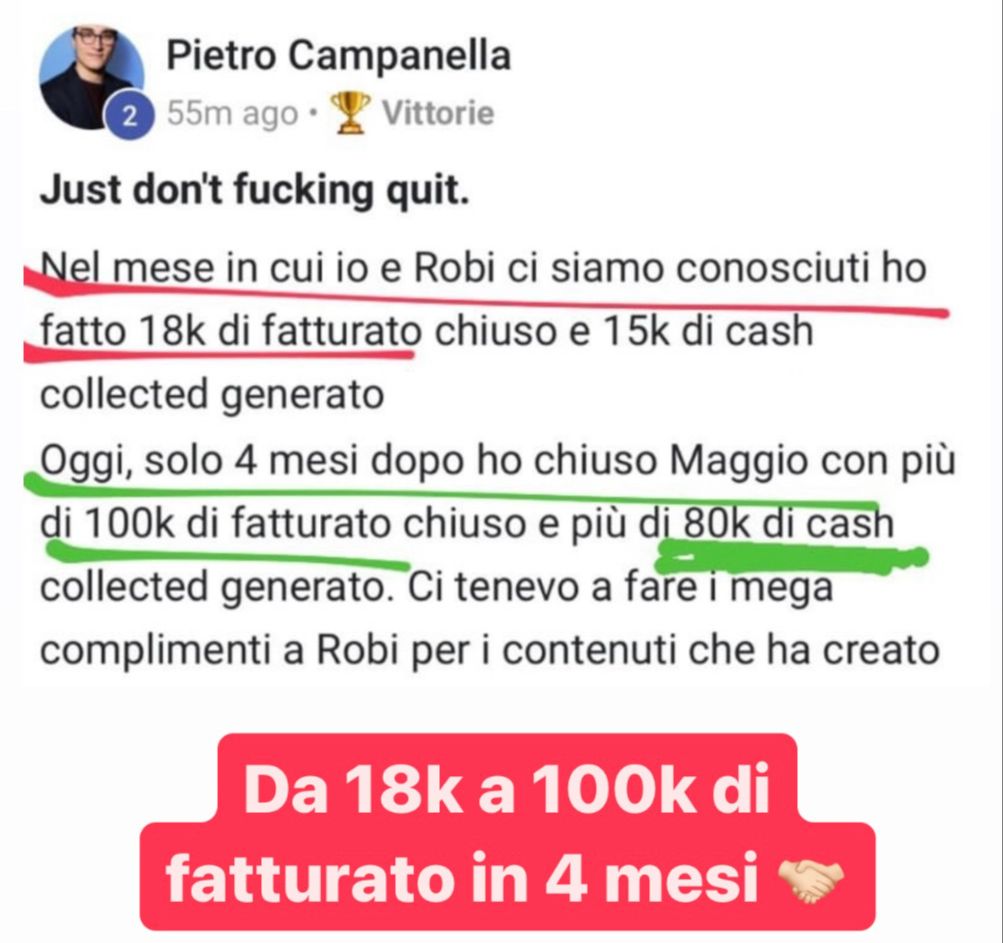The height and width of the screenshot is (943, 1003).
Task: Open the Vittorie category label
Action: tap(438, 114)
